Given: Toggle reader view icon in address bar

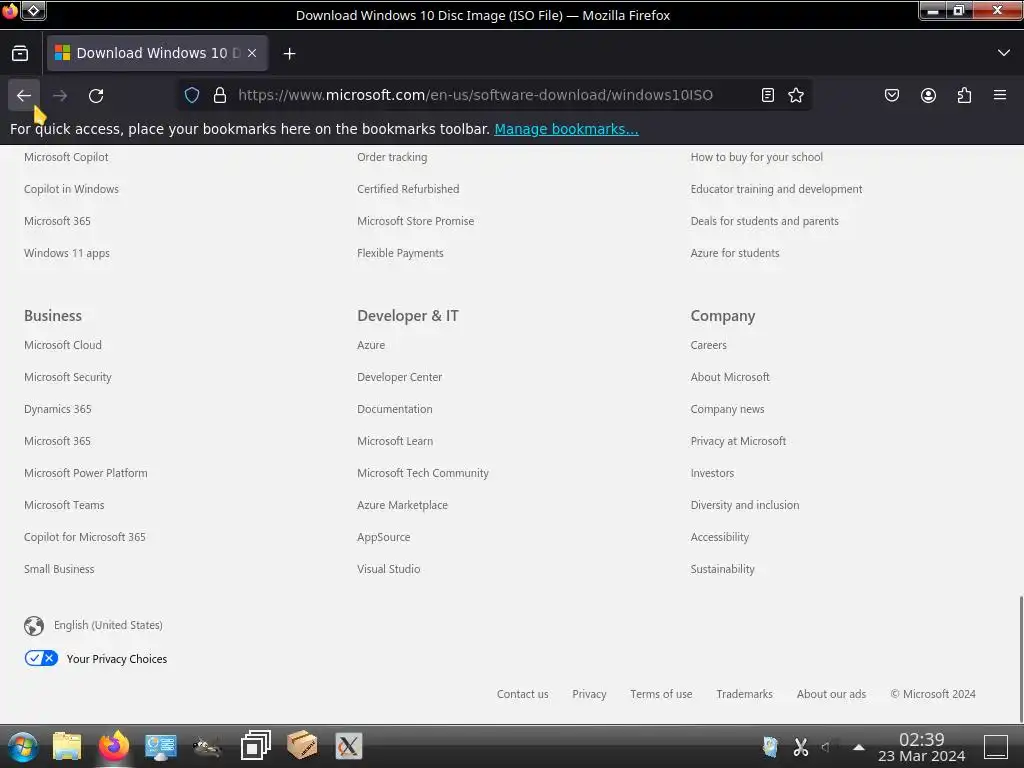Looking at the screenshot, I should point(768,95).
